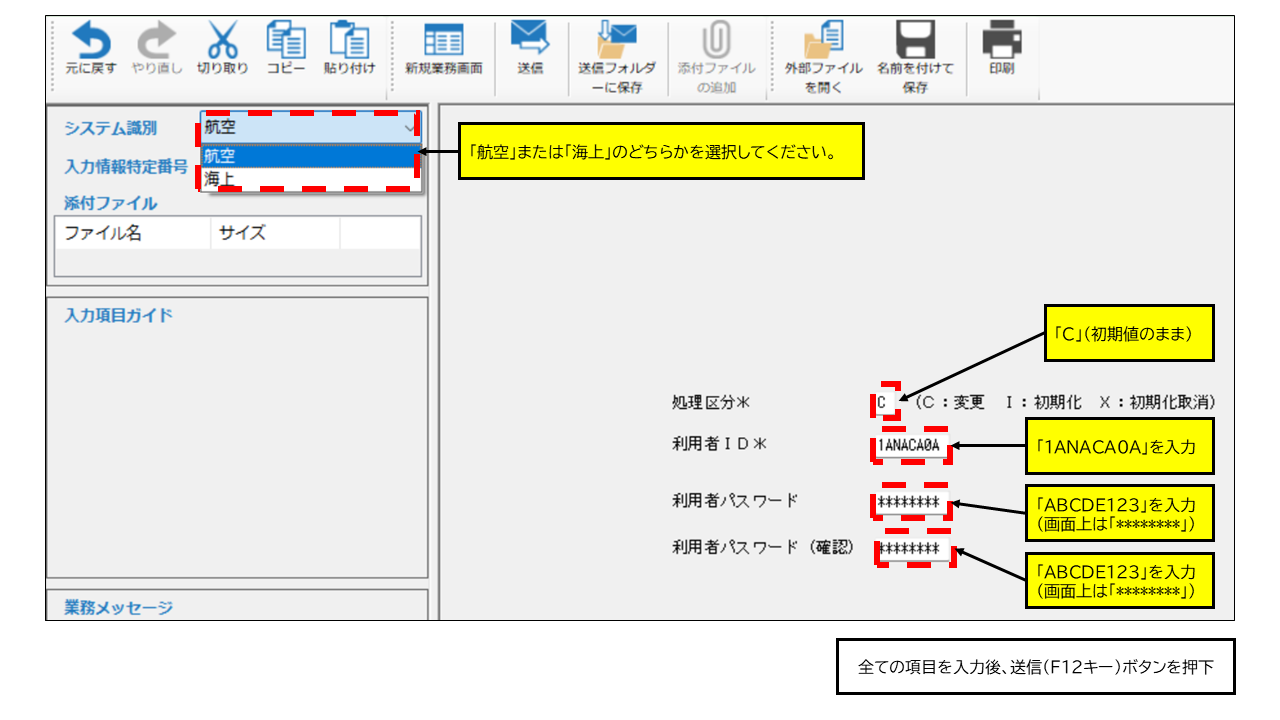This screenshot has height=720, width=1280.
Task: Expand the システム識別 dropdown arrow
Action: (x=408, y=128)
